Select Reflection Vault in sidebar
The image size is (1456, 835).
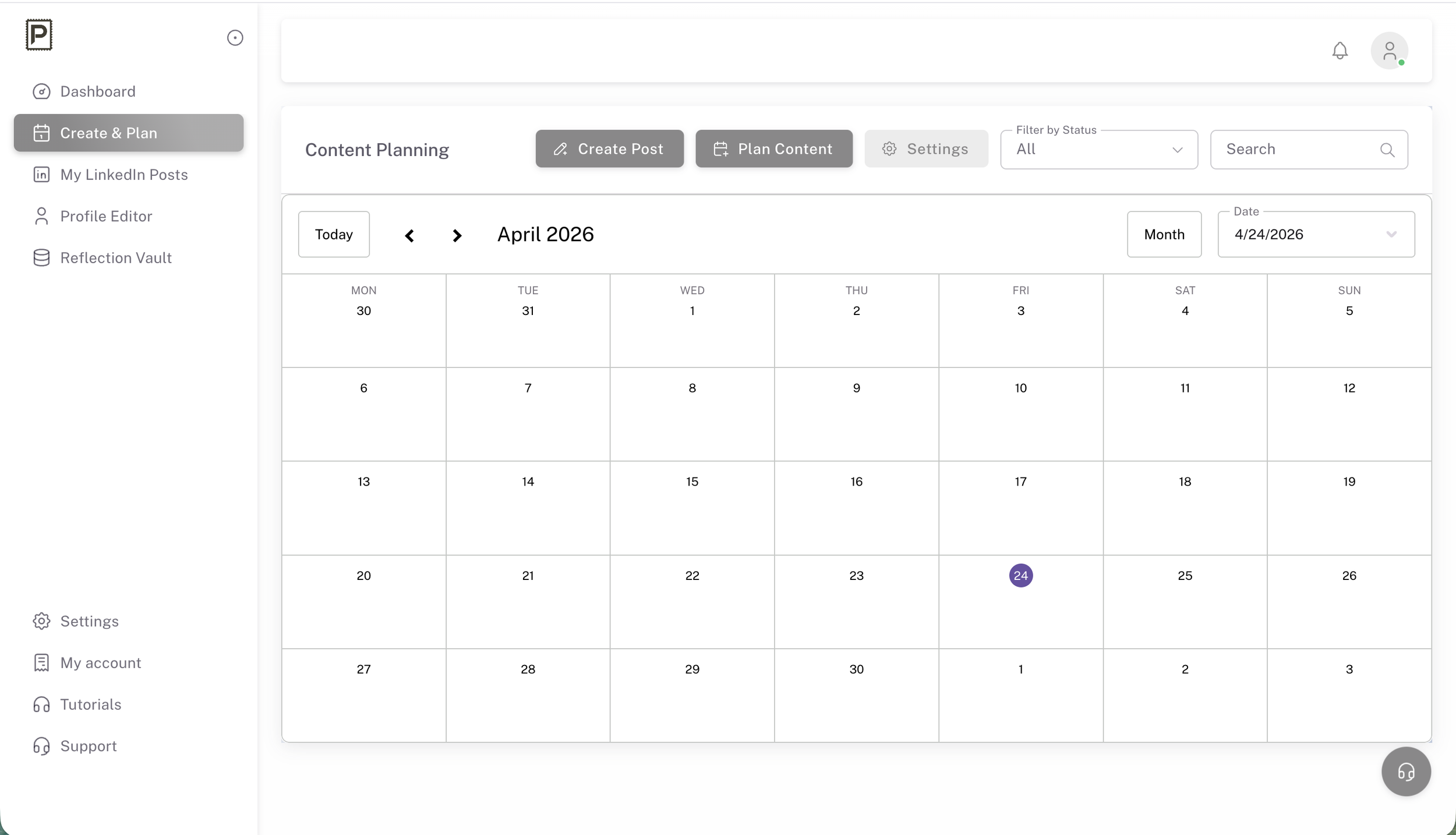click(x=115, y=258)
